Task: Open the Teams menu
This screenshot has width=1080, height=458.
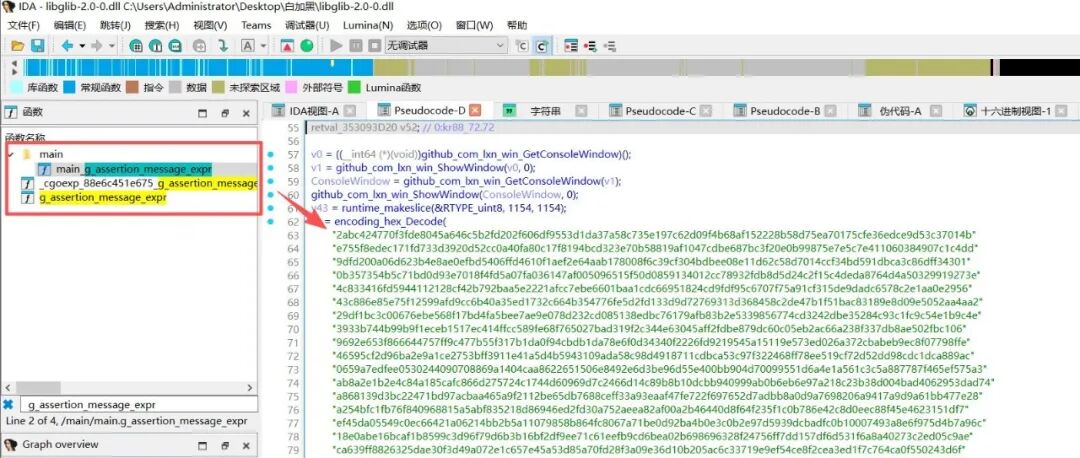Action: click(x=256, y=25)
